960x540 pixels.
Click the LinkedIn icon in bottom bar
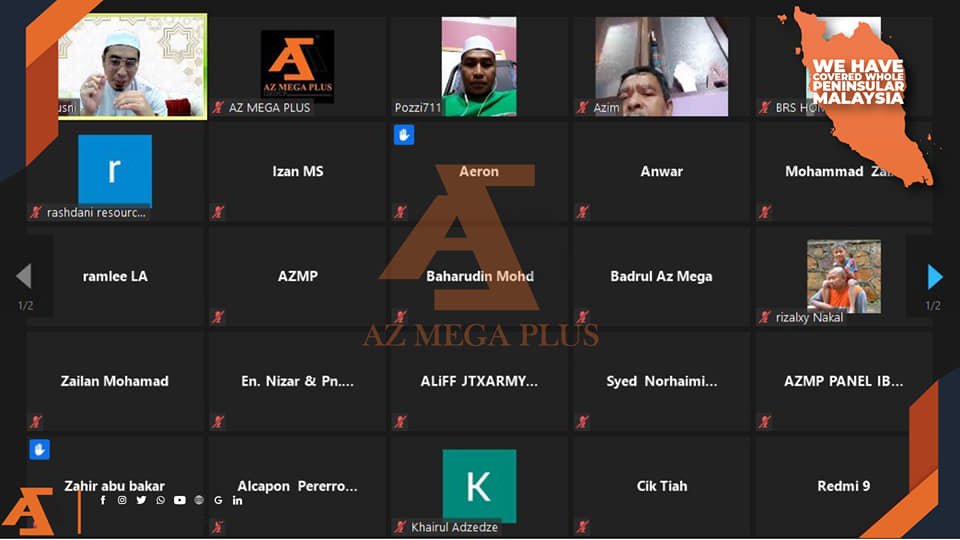(237, 500)
